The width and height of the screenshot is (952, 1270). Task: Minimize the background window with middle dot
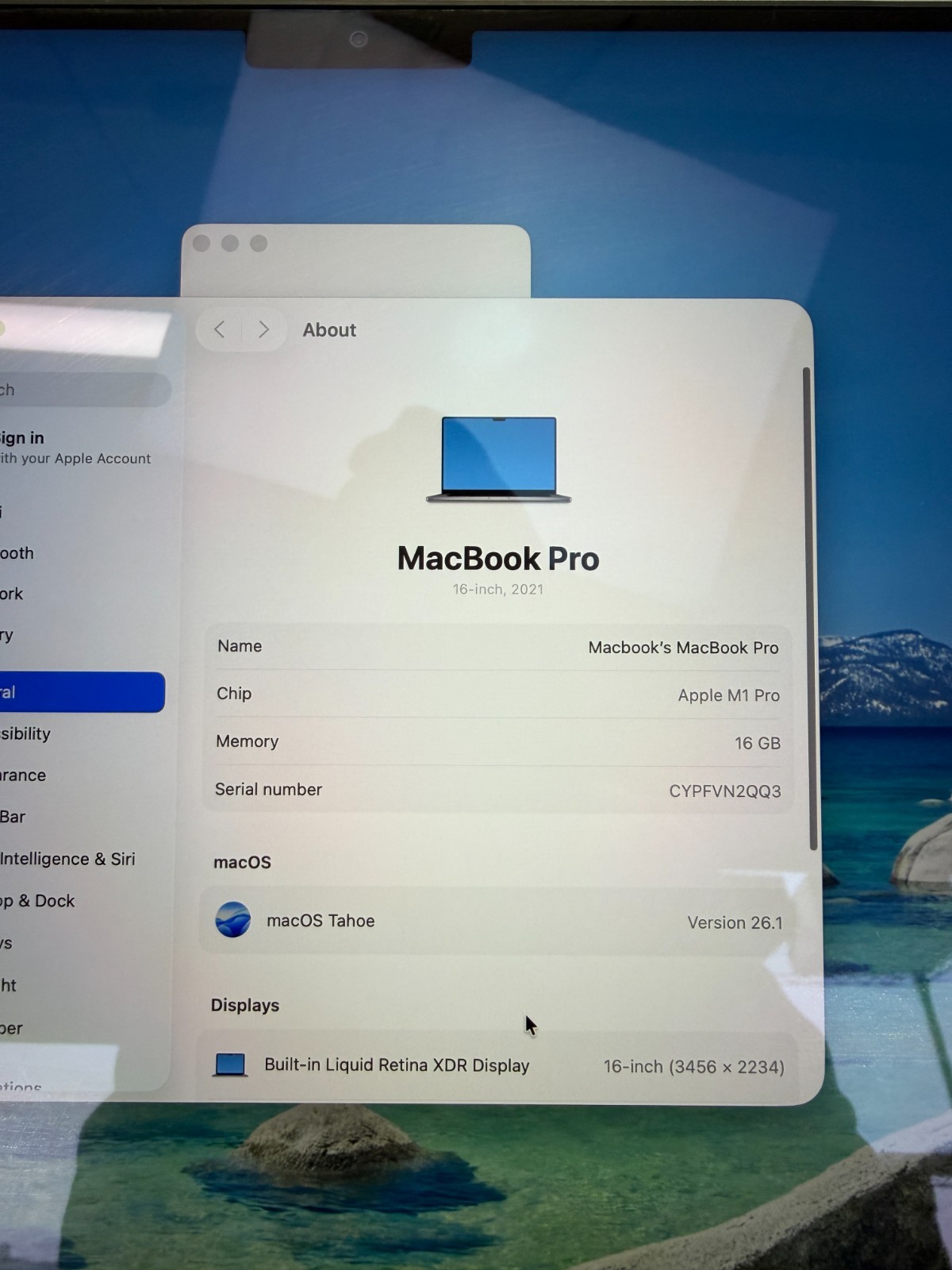[230, 244]
